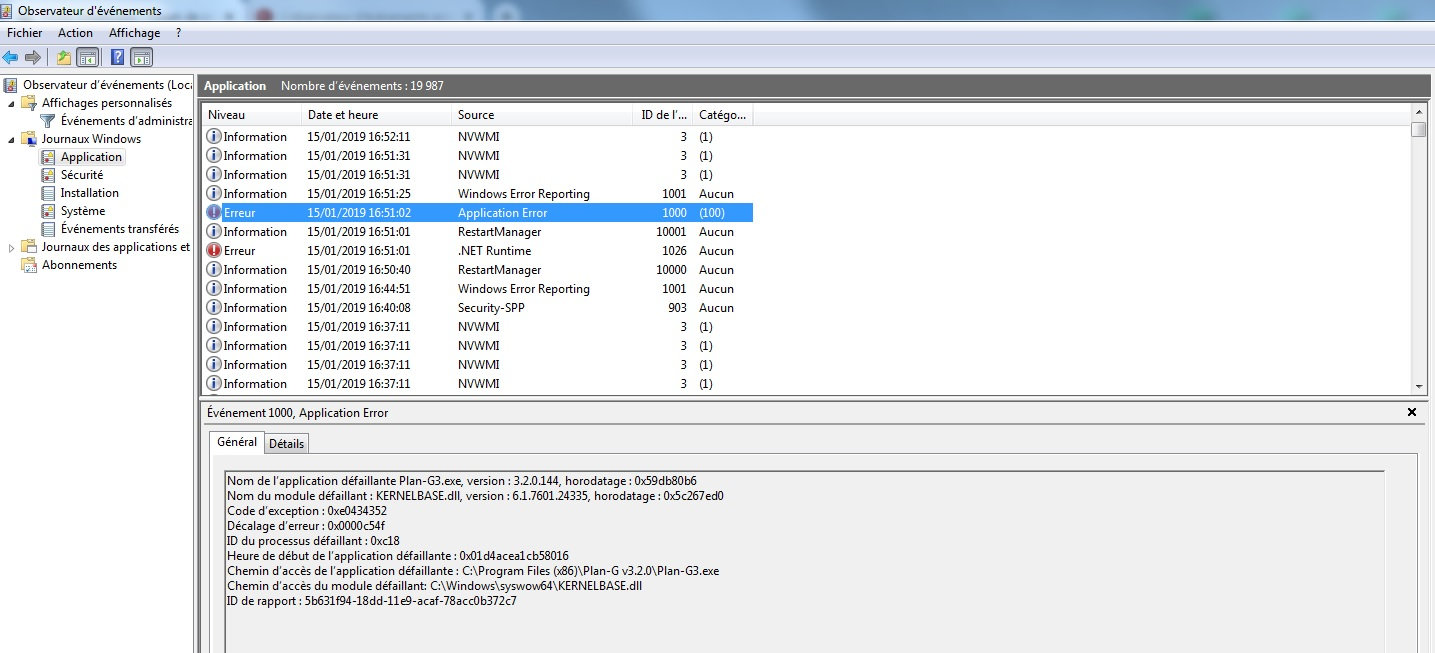
Task: Toggle the console tree show/hide icon
Action: 87,57
